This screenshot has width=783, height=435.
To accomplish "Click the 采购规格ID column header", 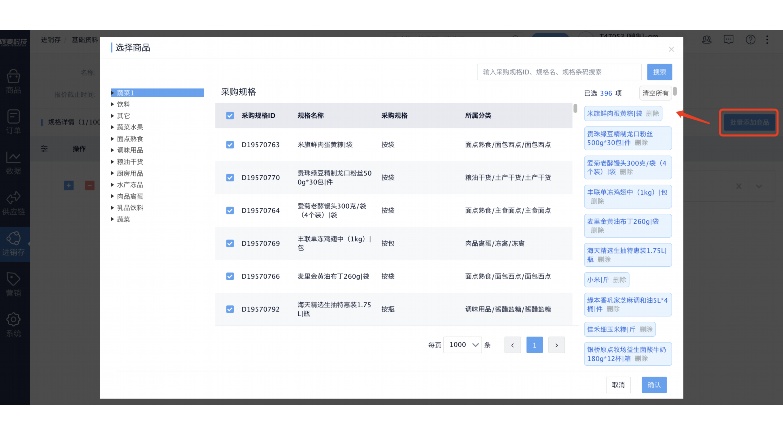I will (258, 115).
